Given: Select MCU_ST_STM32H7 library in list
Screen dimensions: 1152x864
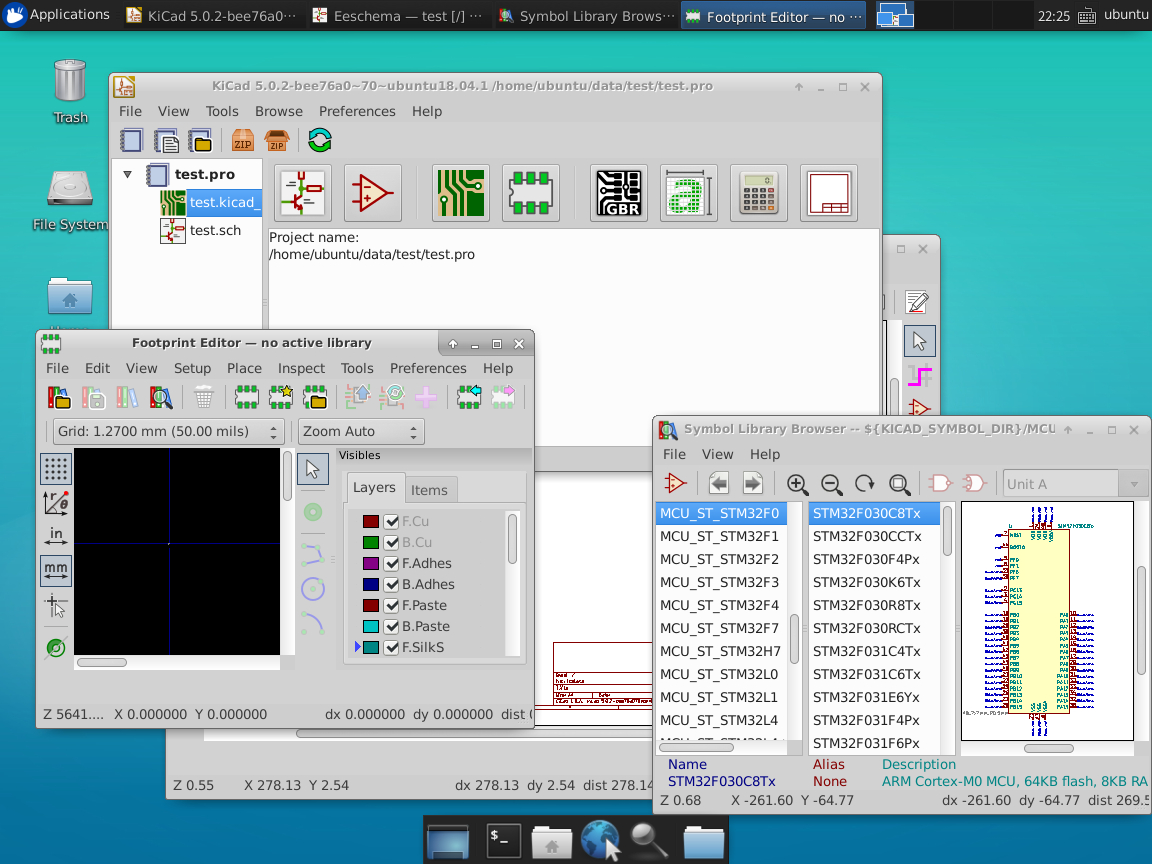Looking at the screenshot, I should point(719,651).
